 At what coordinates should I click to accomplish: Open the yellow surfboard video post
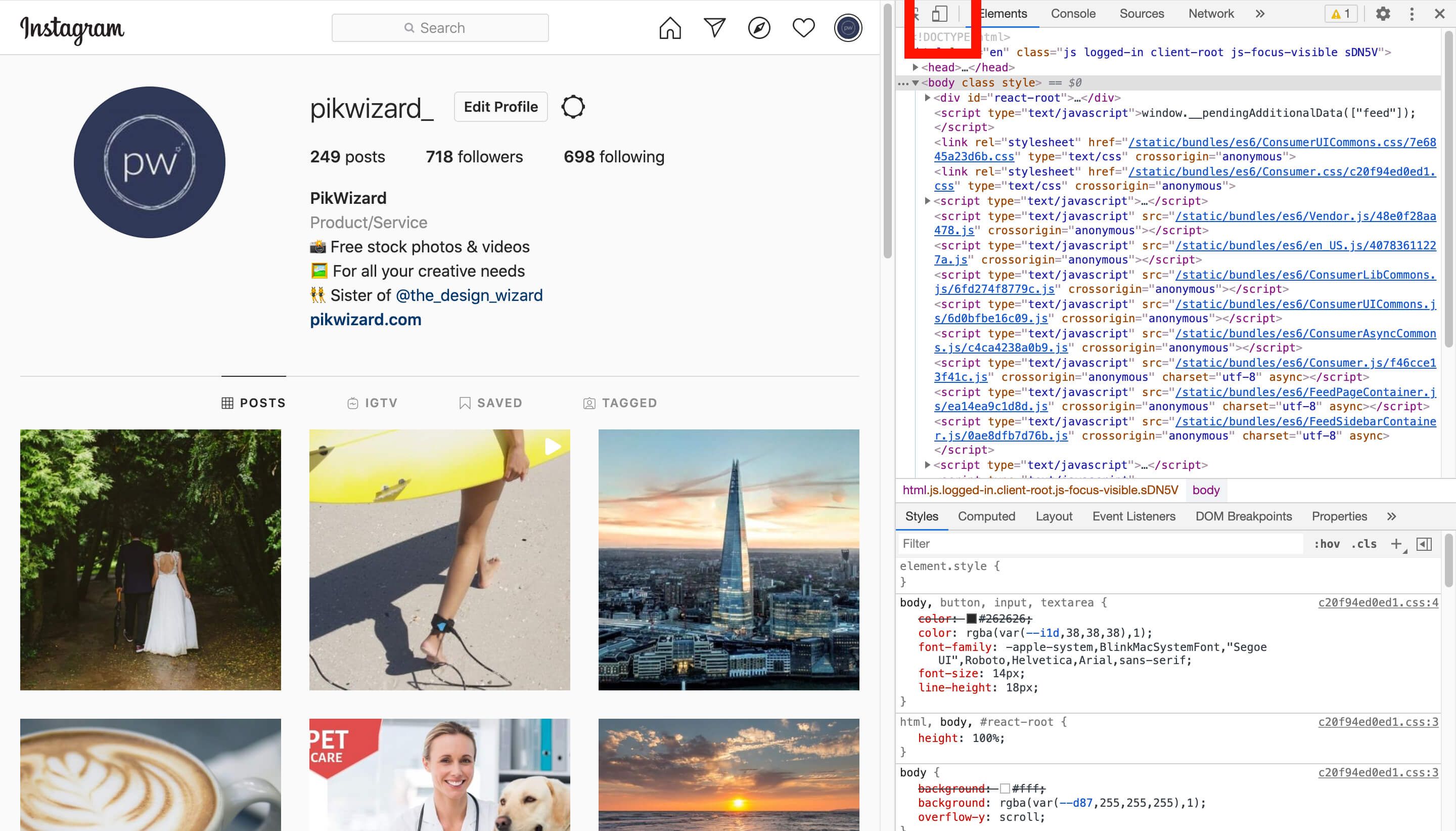[440, 560]
